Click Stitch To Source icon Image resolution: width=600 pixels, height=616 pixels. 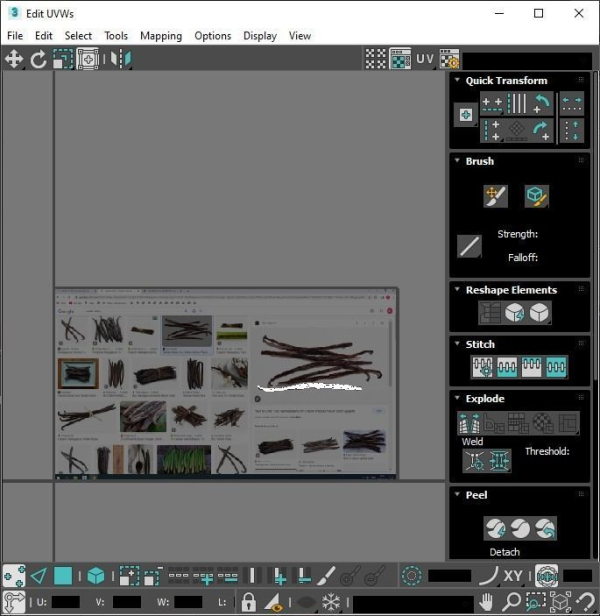click(x=532, y=367)
